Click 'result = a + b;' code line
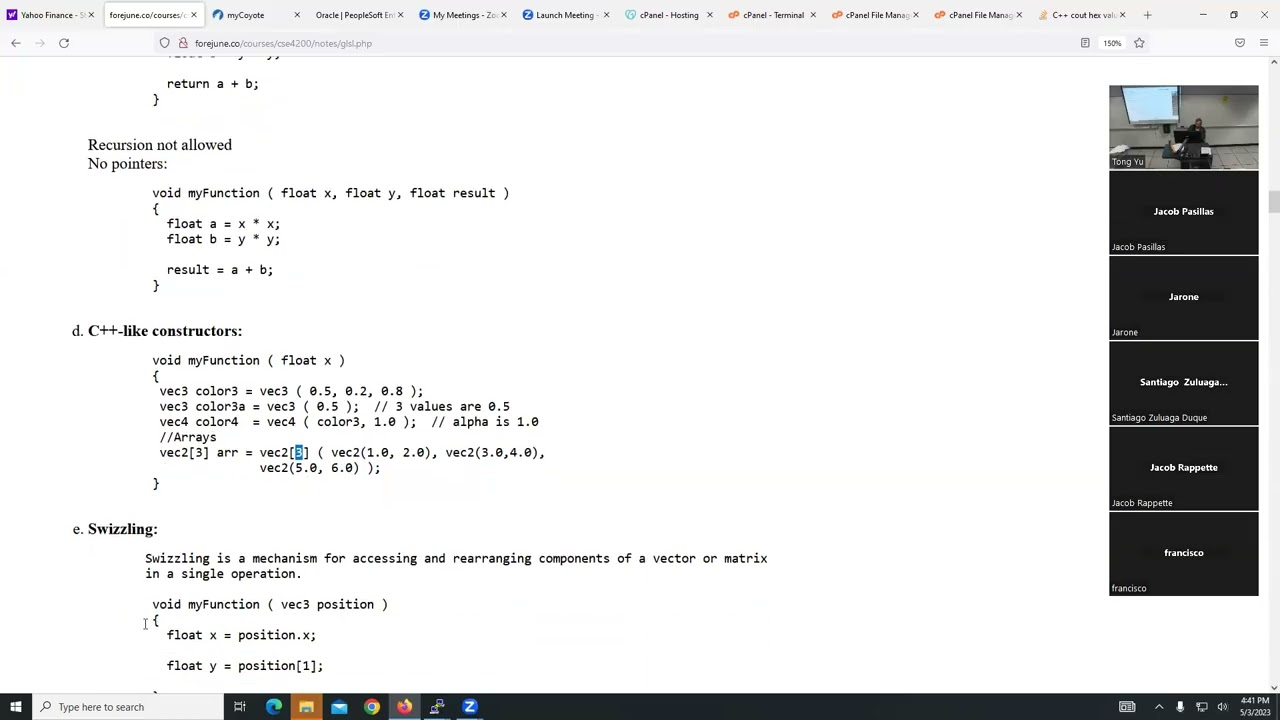This screenshot has height=720, width=1280. pyautogui.click(x=220, y=270)
